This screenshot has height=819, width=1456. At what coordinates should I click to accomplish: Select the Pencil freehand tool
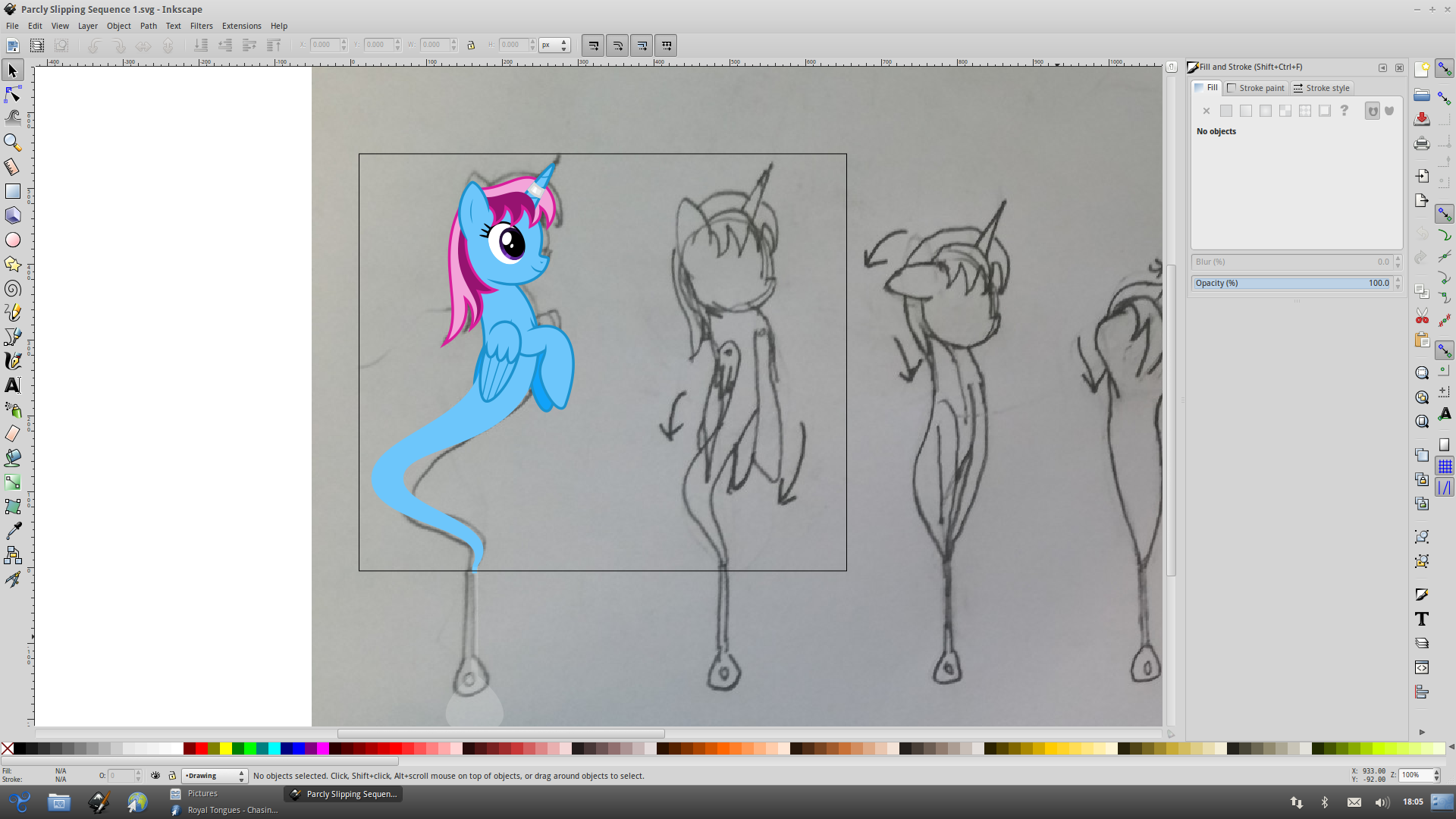[13, 312]
